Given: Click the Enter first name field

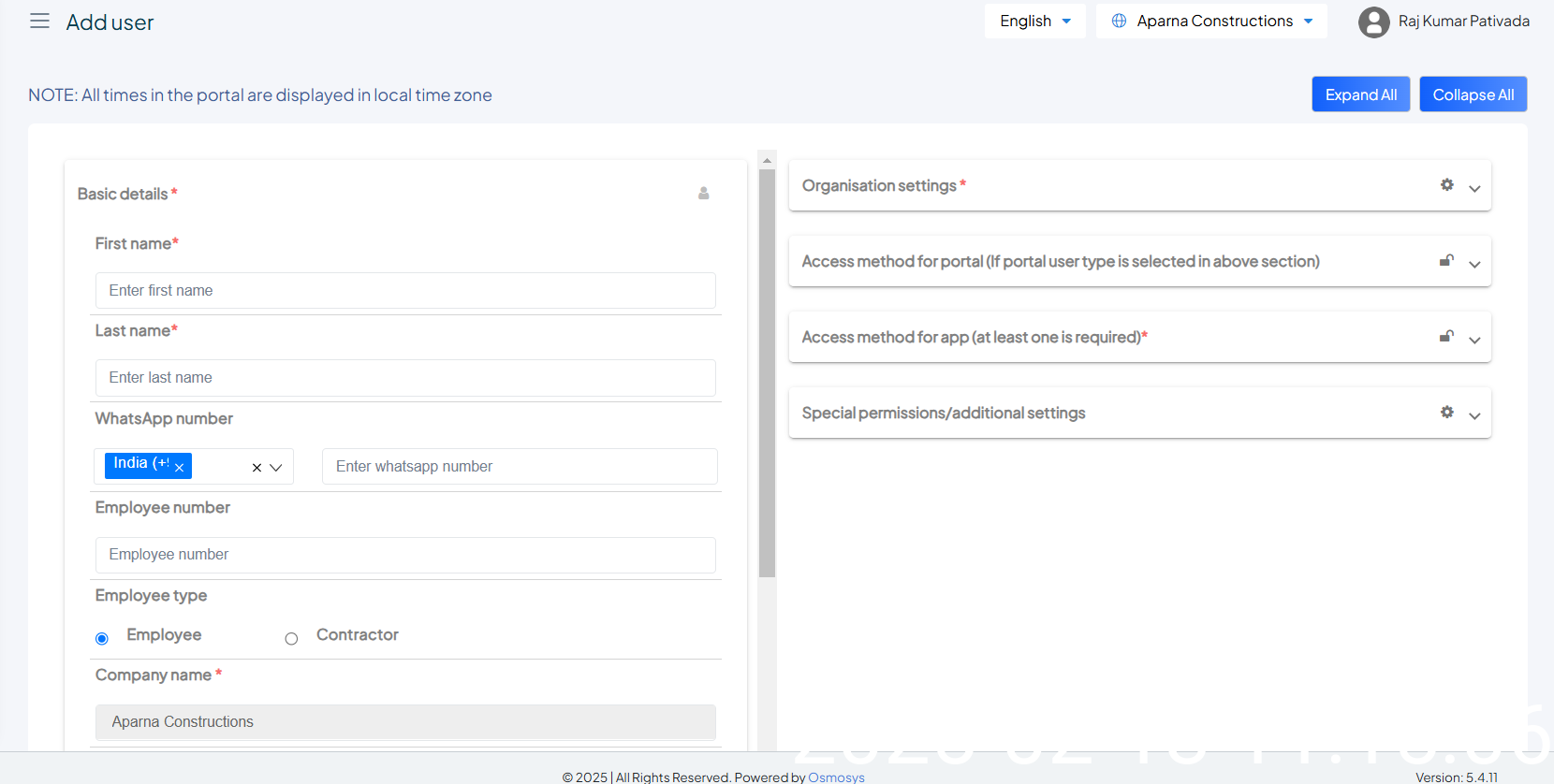Looking at the screenshot, I should [405, 291].
